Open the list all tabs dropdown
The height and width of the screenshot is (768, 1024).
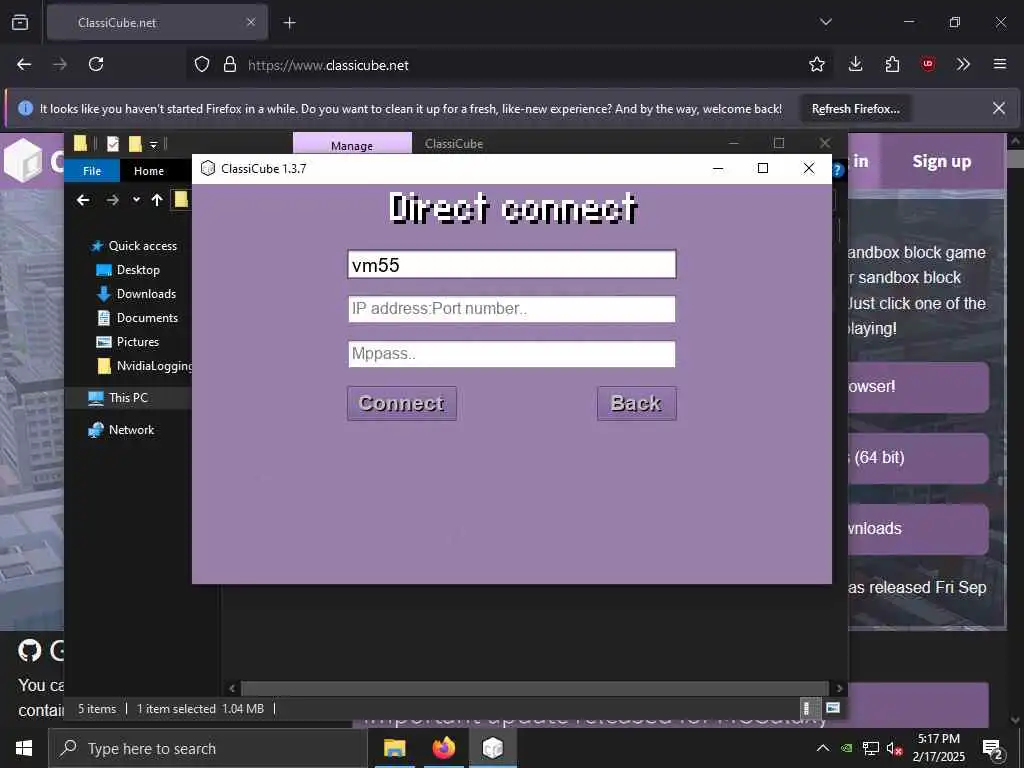[825, 22]
